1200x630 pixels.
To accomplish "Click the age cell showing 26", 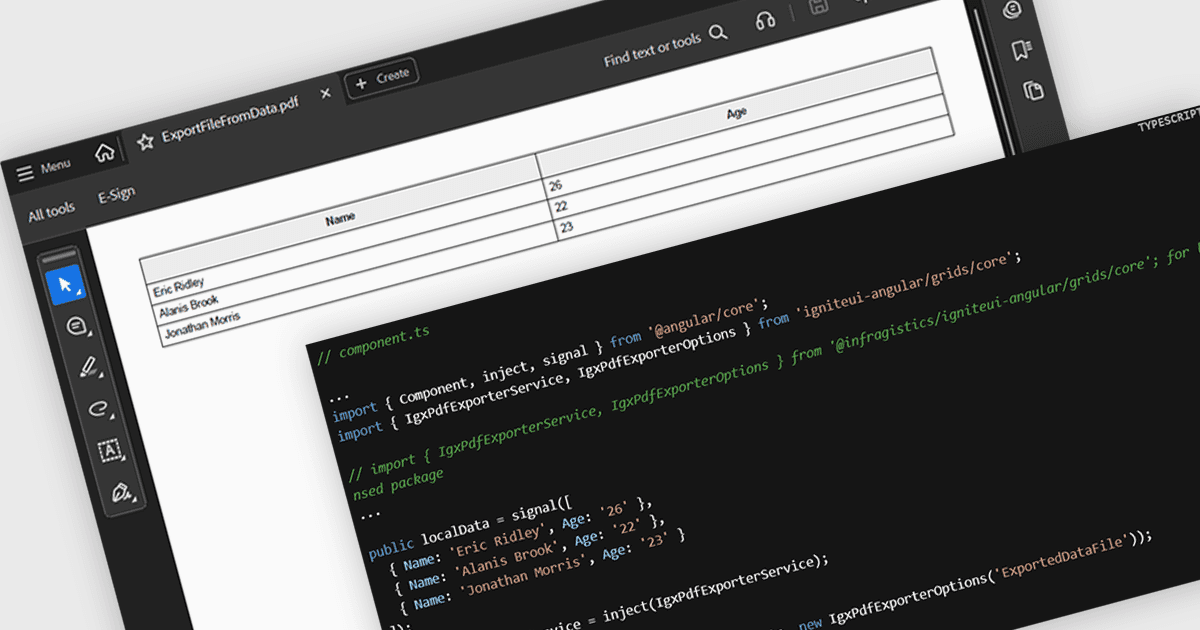I will pyautogui.click(x=555, y=185).
